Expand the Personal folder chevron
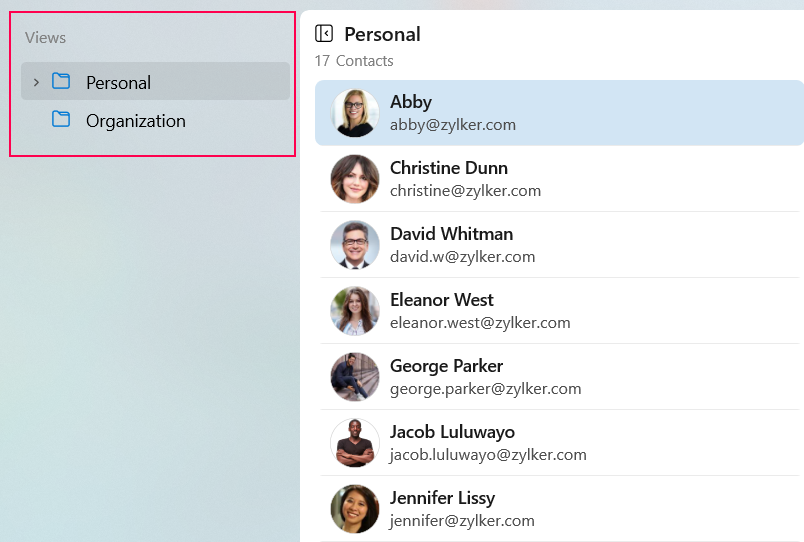Screen dimensions: 804x542 (36, 82)
